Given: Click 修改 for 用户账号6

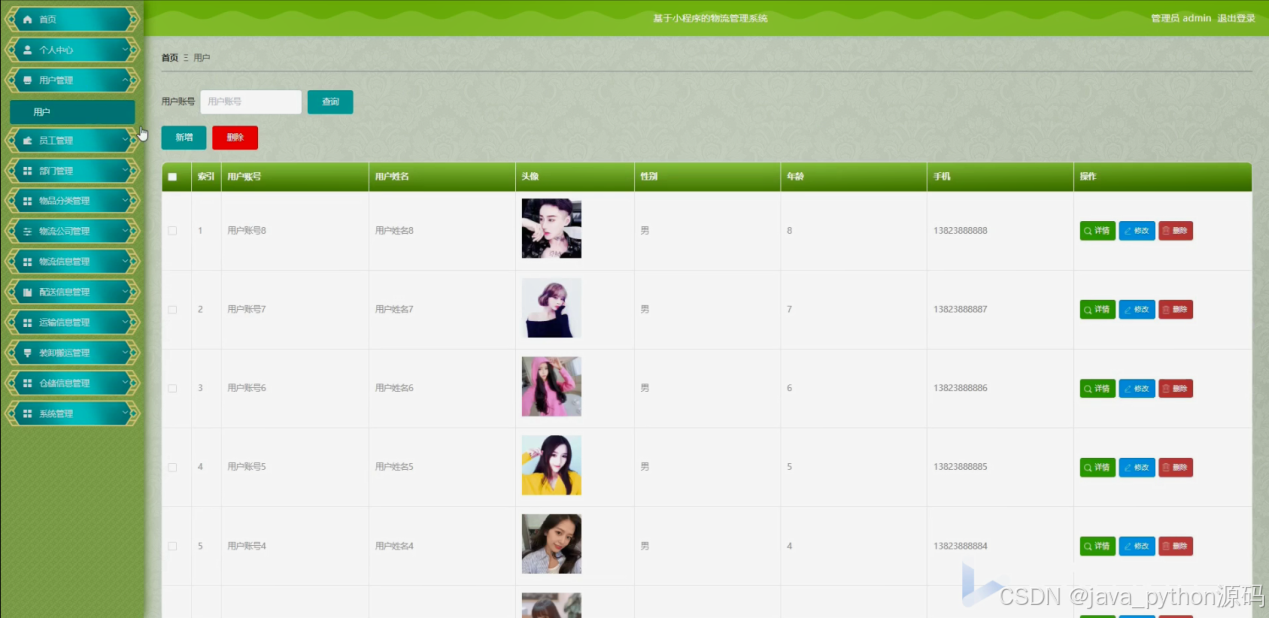Looking at the screenshot, I should pos(1137,388).
